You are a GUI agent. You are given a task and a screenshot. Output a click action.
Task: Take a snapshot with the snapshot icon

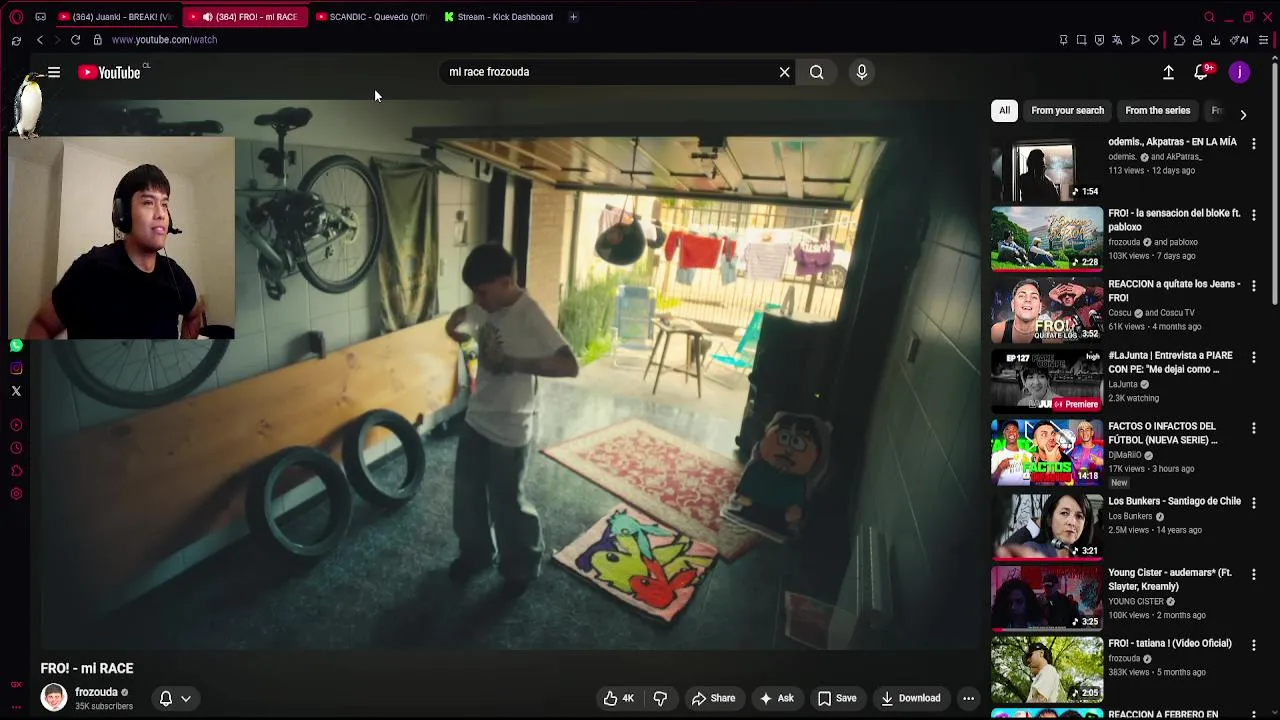pyautogui.click(x=1081, y=40)
